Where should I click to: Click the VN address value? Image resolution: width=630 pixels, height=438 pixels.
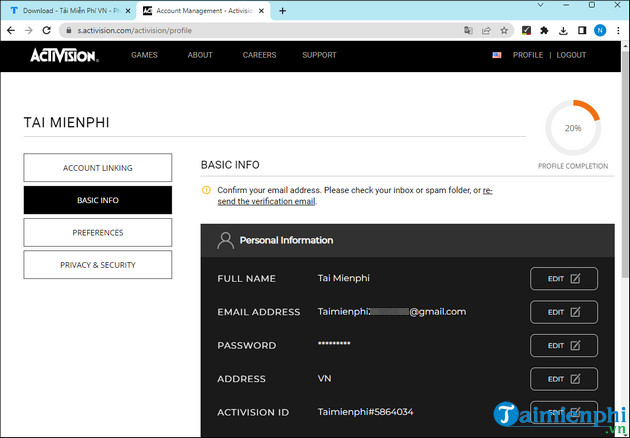point(325,379)
